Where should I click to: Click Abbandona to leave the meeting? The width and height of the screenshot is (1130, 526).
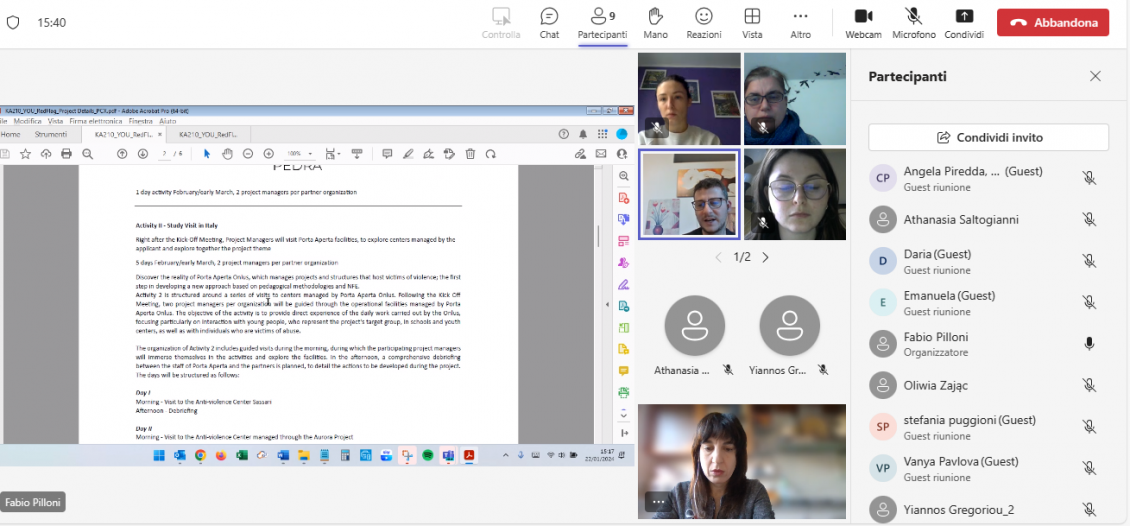1052,22
